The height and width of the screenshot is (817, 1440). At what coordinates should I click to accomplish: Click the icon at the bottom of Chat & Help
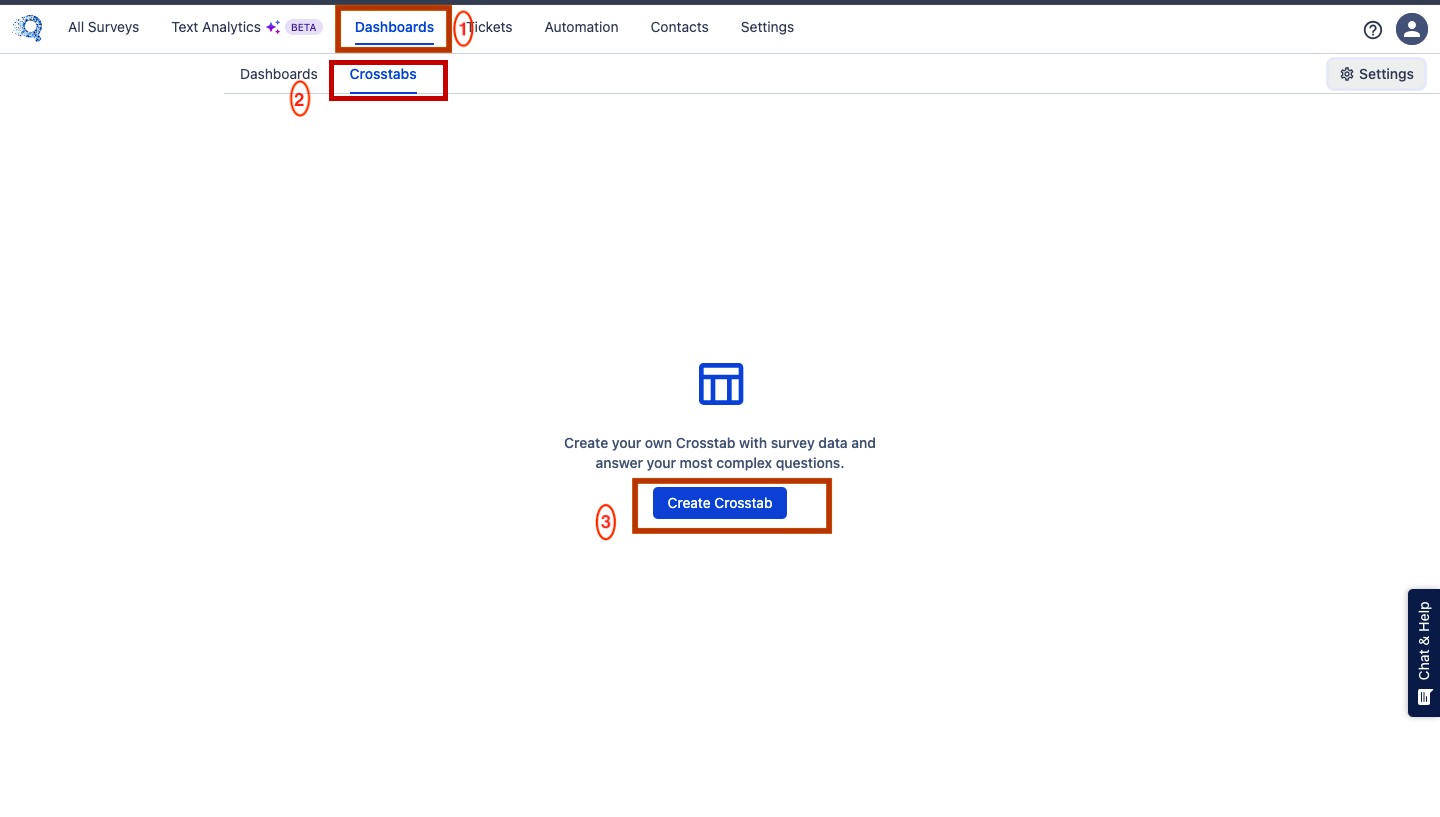pos(1425,697)
